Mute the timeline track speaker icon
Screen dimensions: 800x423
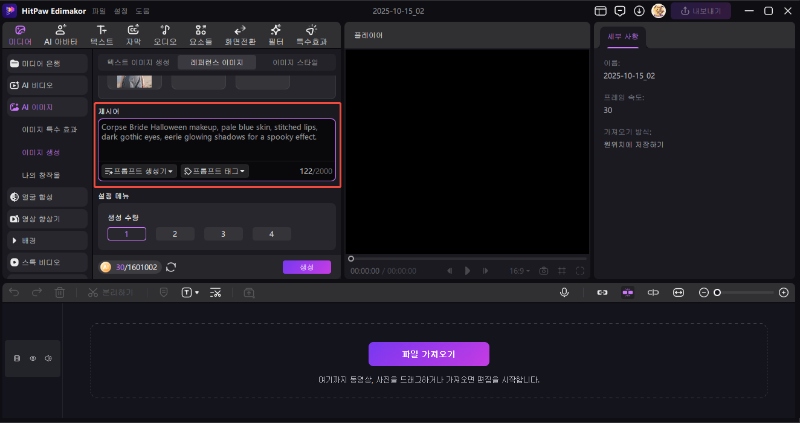coord(48,357)
